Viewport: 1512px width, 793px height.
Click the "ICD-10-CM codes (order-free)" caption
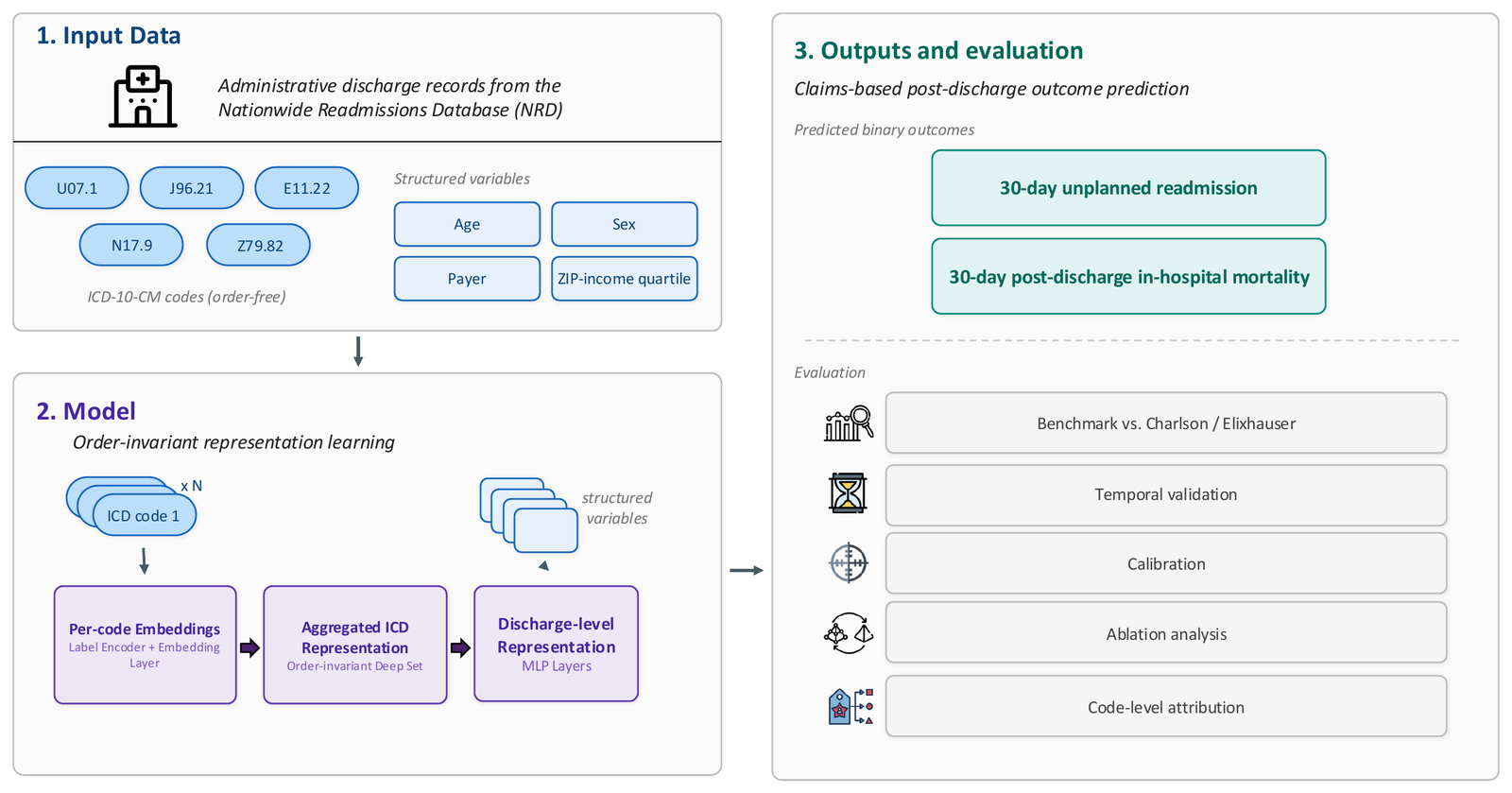pyautogui.click(x=186, y=297)
